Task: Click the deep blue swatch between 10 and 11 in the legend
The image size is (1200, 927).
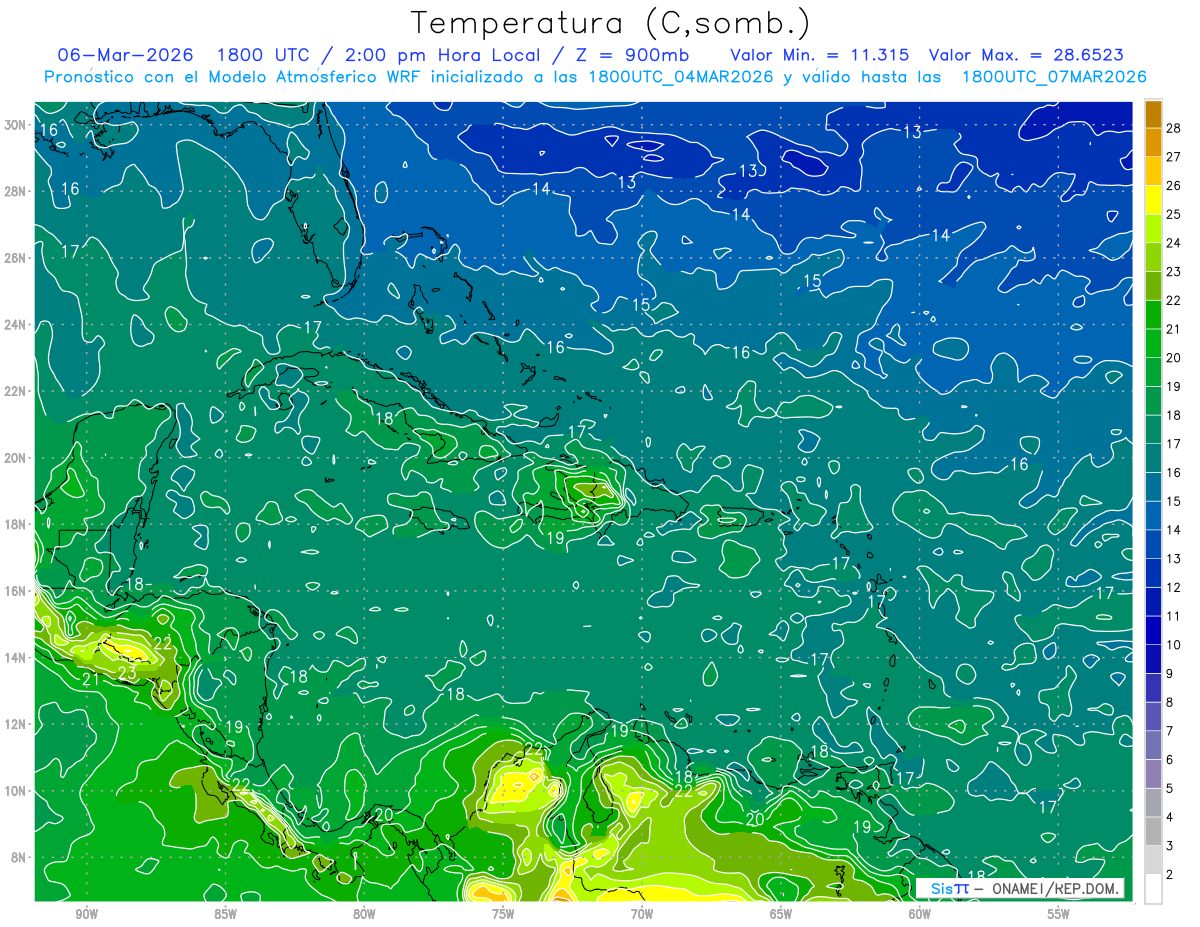Action: (x=1153, y=630)
